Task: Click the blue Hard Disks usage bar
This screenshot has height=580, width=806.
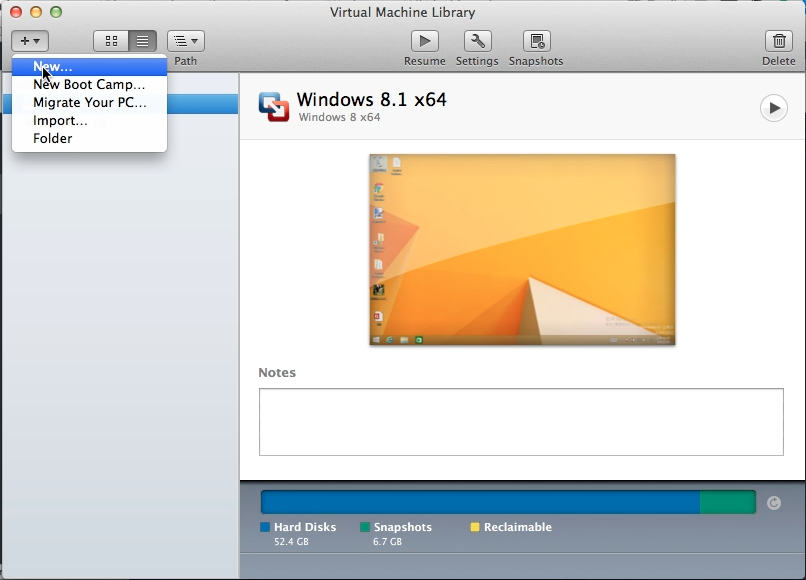Action: point(480,502)
